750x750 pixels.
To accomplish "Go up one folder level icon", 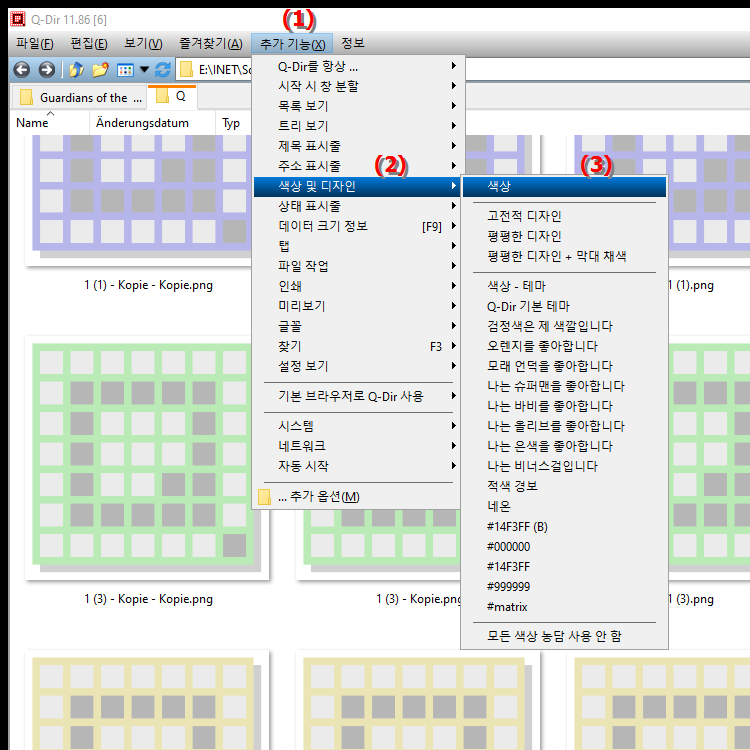I will tap(76, 70).
